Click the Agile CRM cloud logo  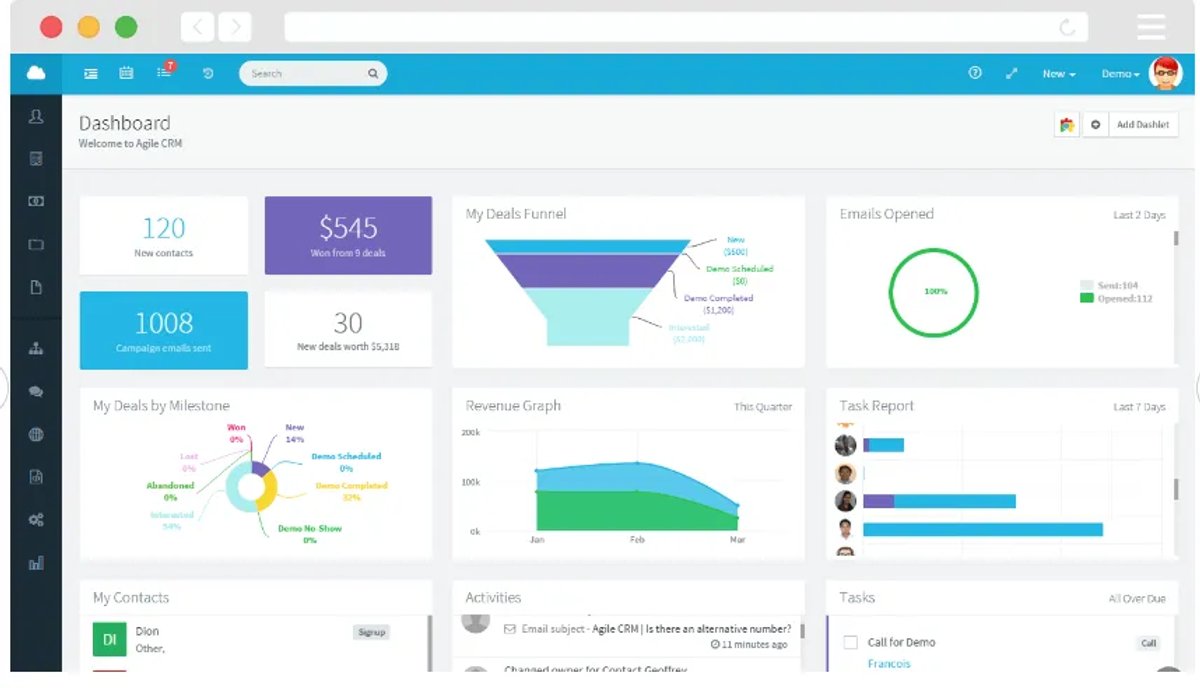click(36, 73)
